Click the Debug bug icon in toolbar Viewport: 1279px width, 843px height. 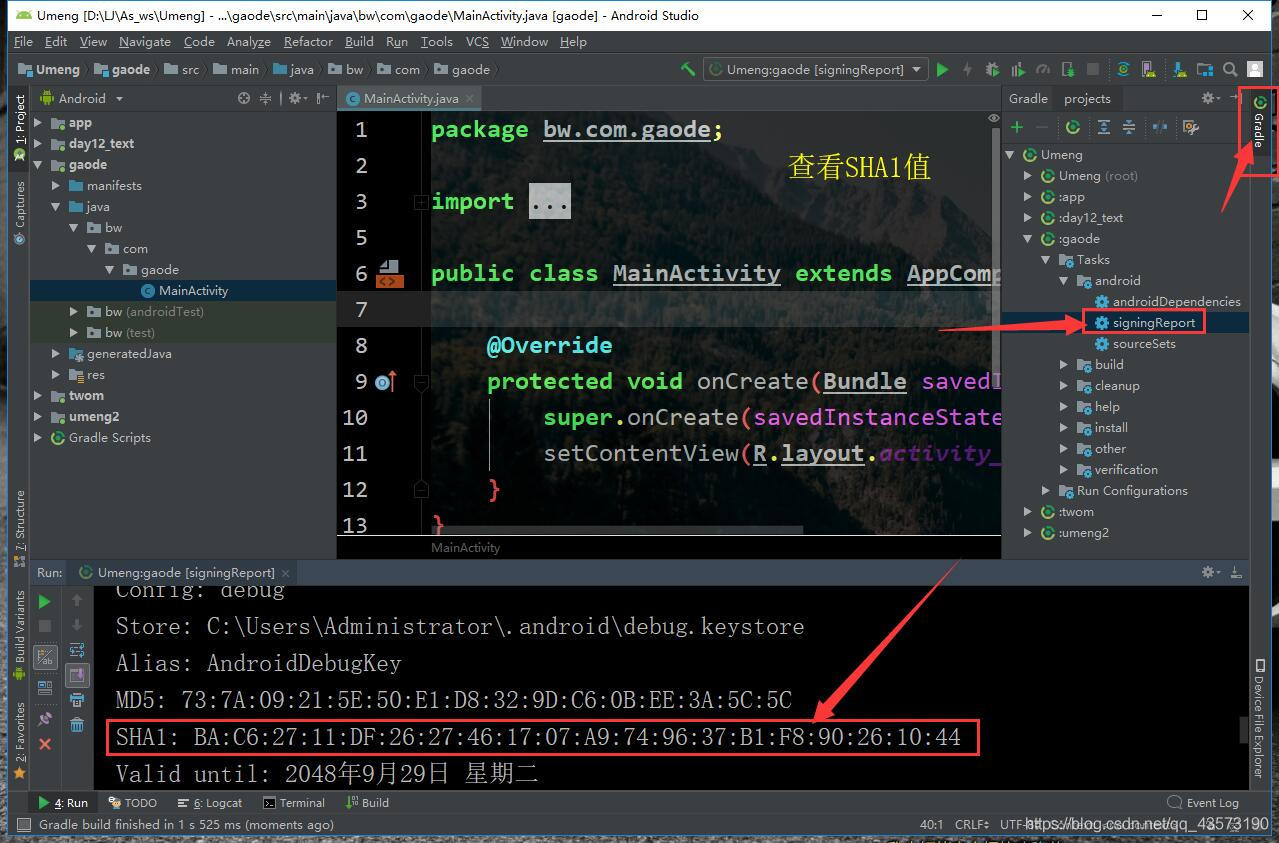(992, 69)
